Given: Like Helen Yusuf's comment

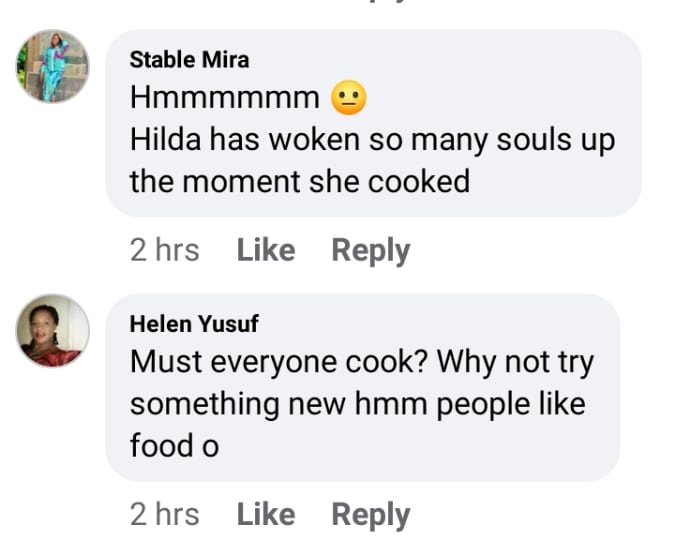Looking at the screenshot, I should (265, 514).
